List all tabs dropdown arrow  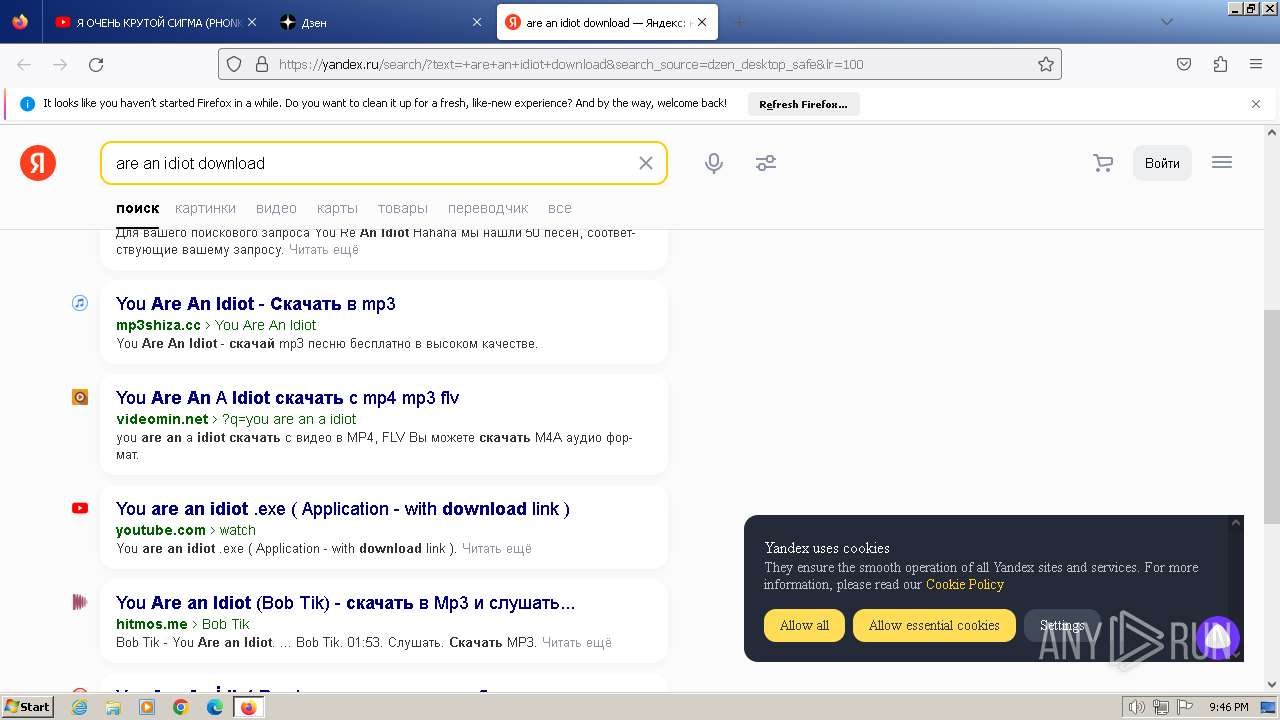[x=1166, y=22]
